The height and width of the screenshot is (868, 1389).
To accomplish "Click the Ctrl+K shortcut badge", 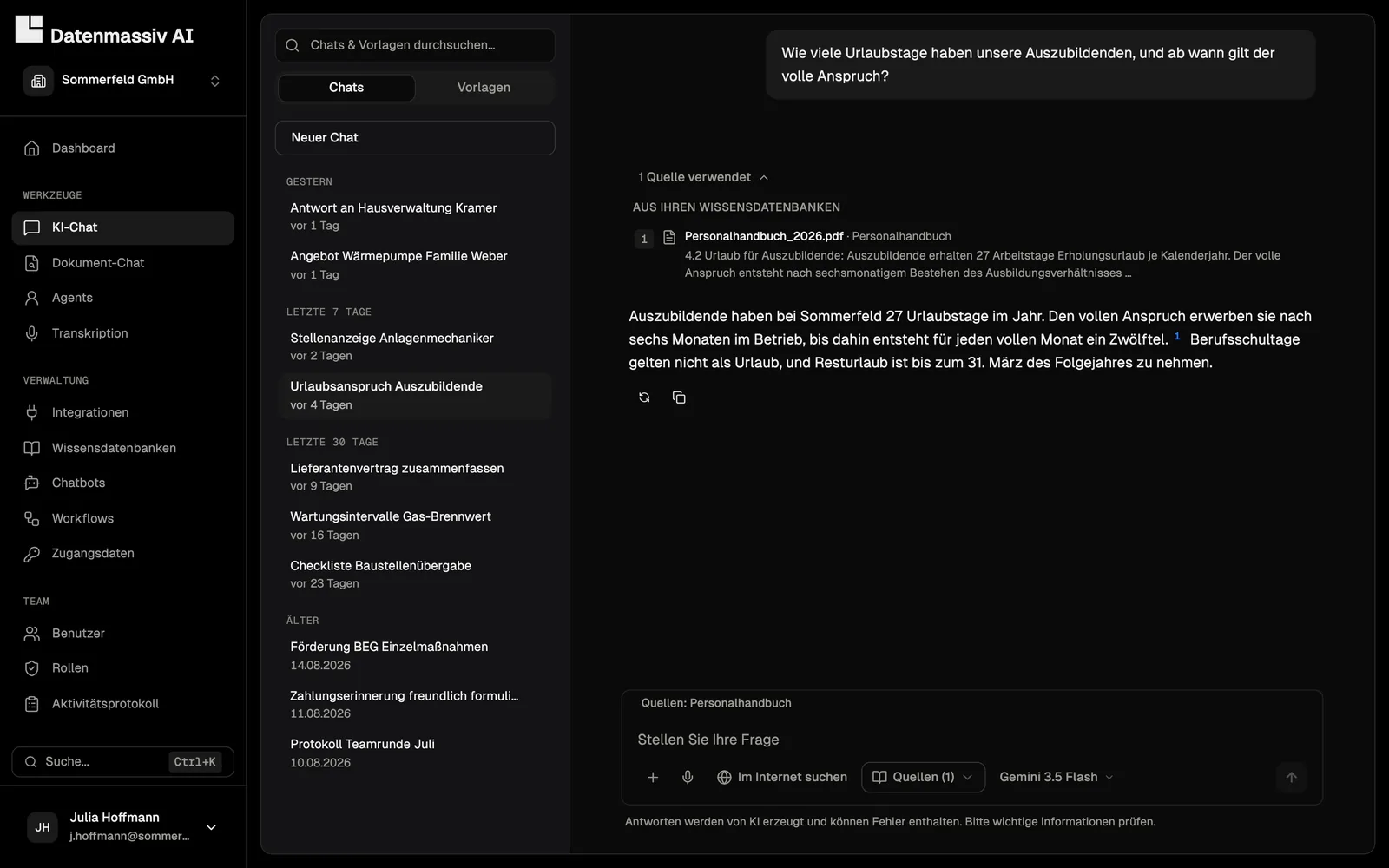I will click(x=194, y=762).
